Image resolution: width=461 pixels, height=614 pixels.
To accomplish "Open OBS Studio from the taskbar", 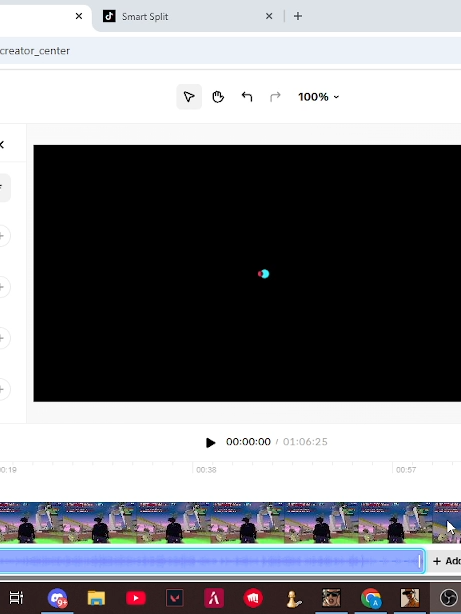I will [448, 598].
